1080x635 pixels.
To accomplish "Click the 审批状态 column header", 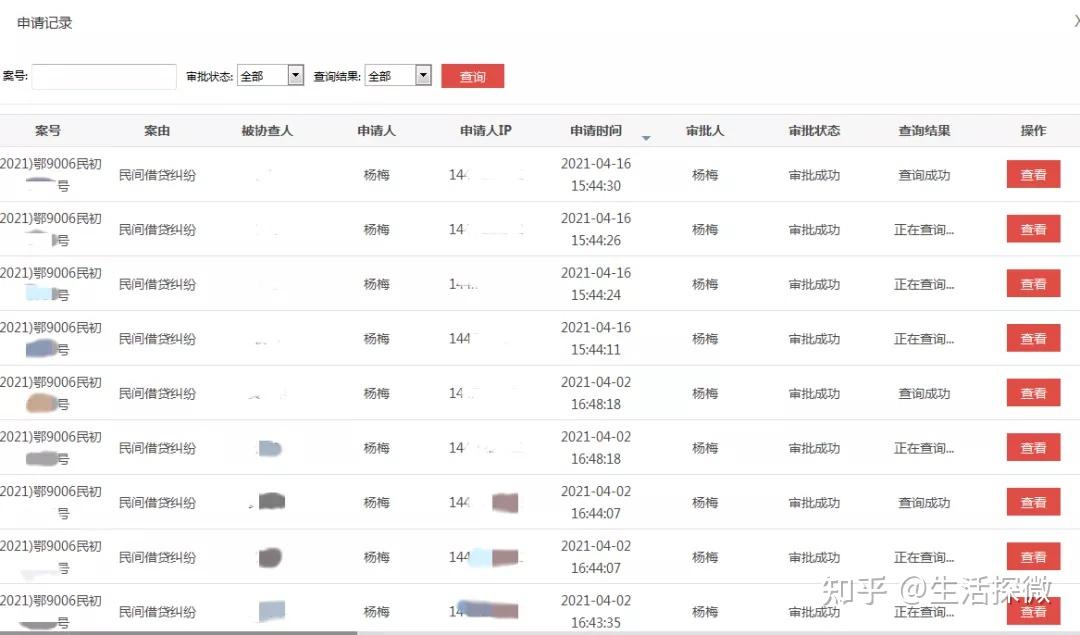I will [814, 130].
